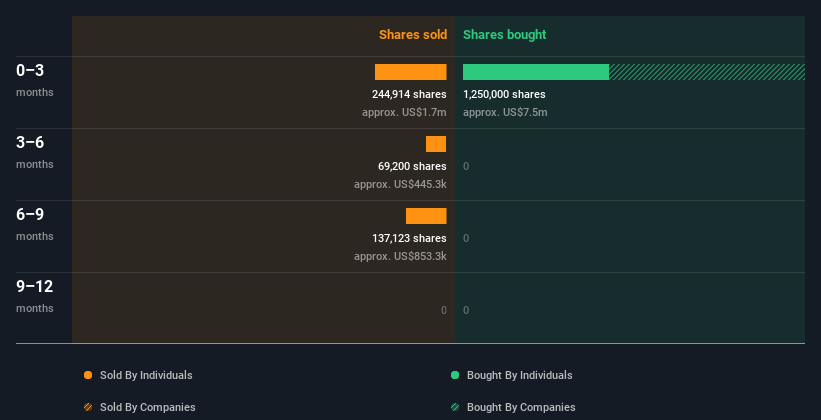Click the approx. US$1.7m text

[404, 112]
